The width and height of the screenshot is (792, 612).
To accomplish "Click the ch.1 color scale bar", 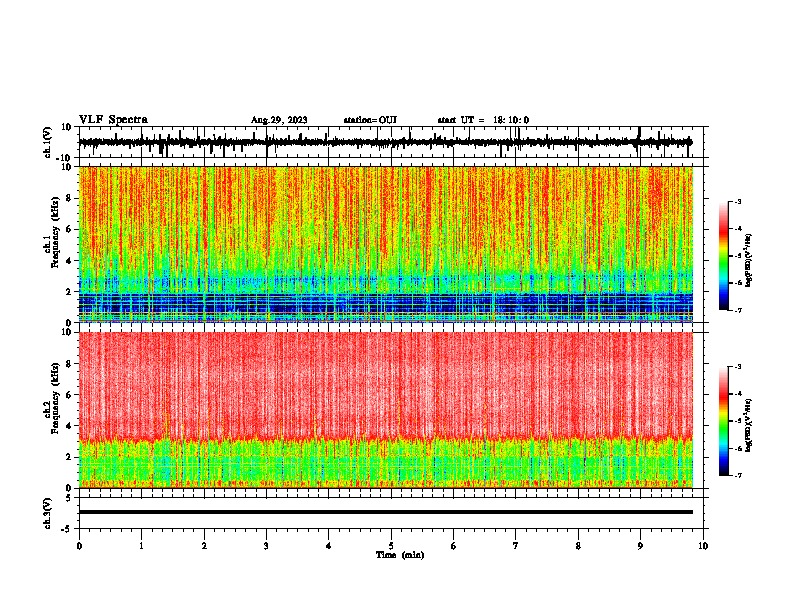I will [x=723, y=256].
